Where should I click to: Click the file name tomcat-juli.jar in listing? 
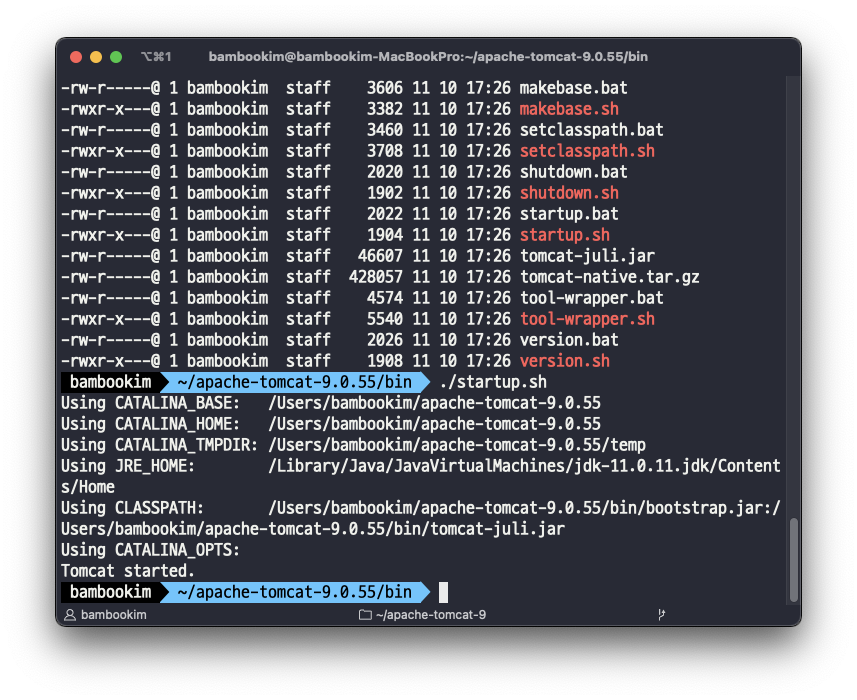pos(587,256)
